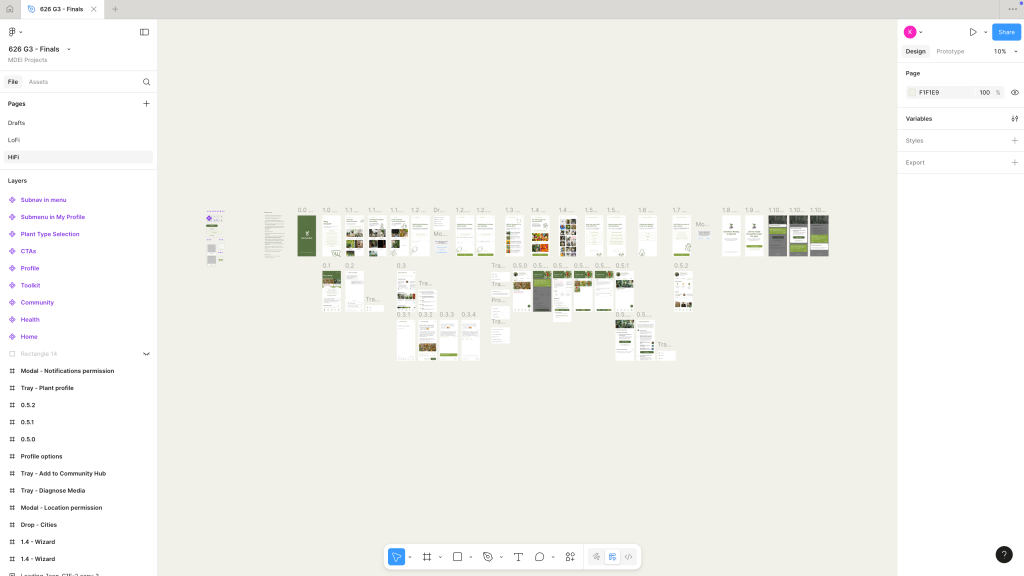Click the blue Share button
This screenshot has height=576, width=1024.
1006,32
